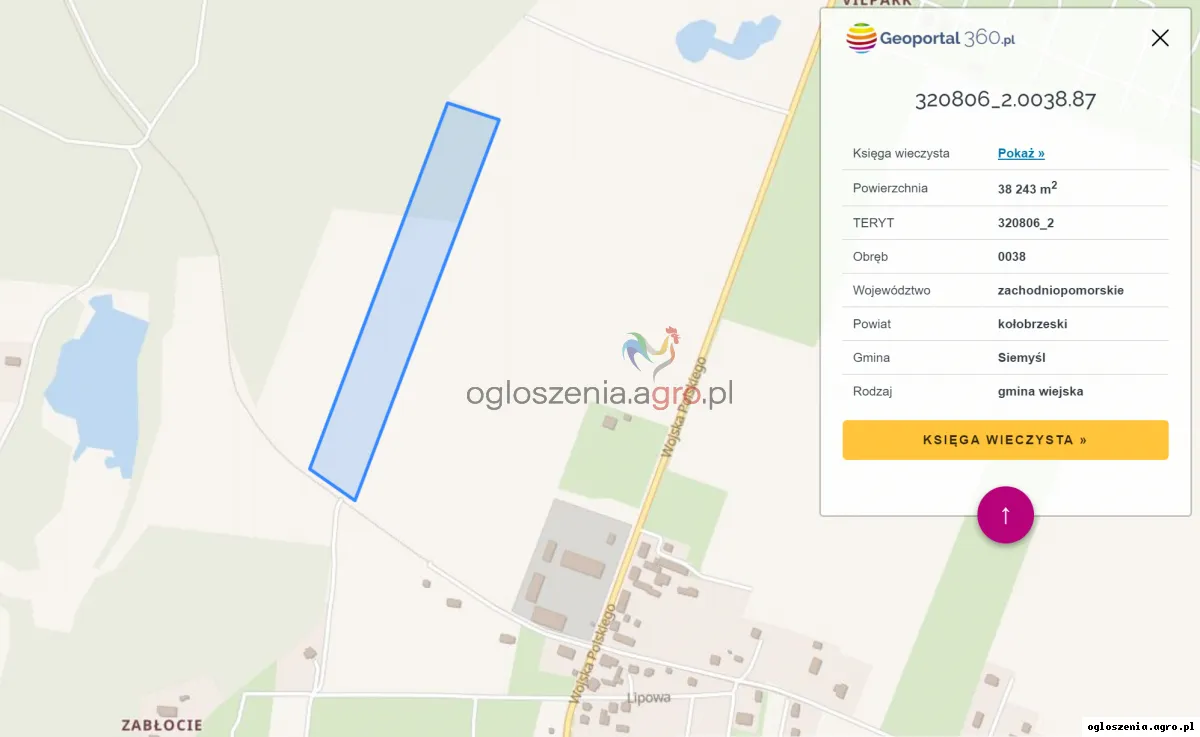Click the Województwo value zachodniopomorskie
This screenshot has height=737, width=1200.
[1061, 290]
